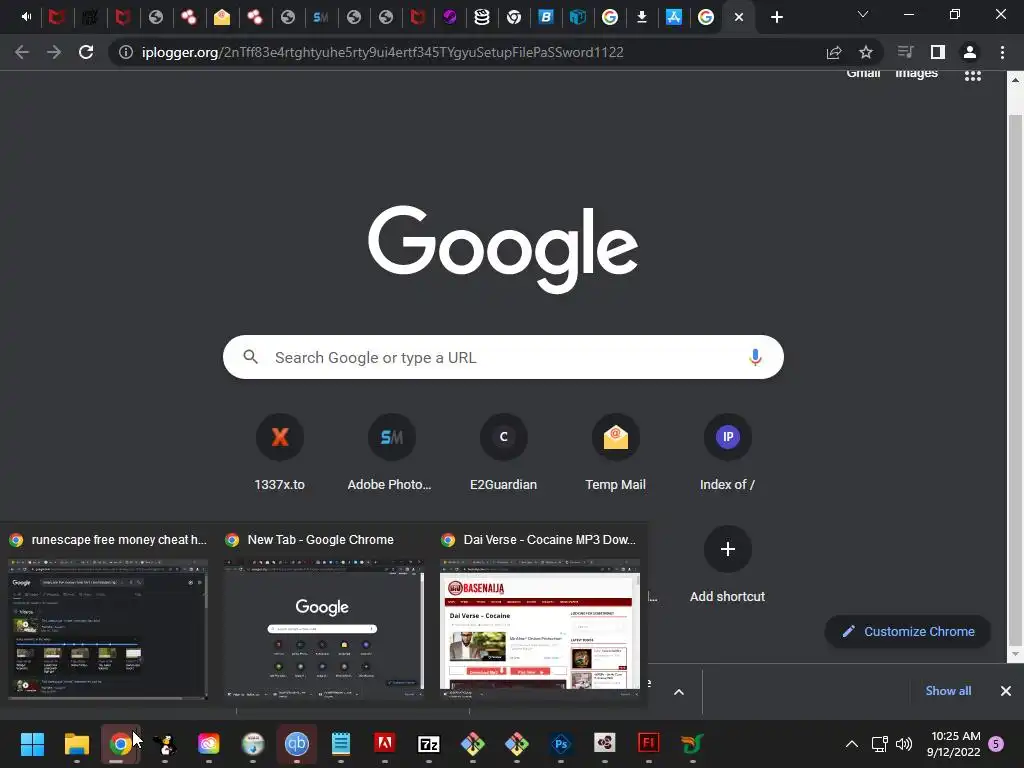Click the magnifier icon in search box
The width and height of the screenshot is (1024, 768).
pyautogui.click(x=251, y=357)
